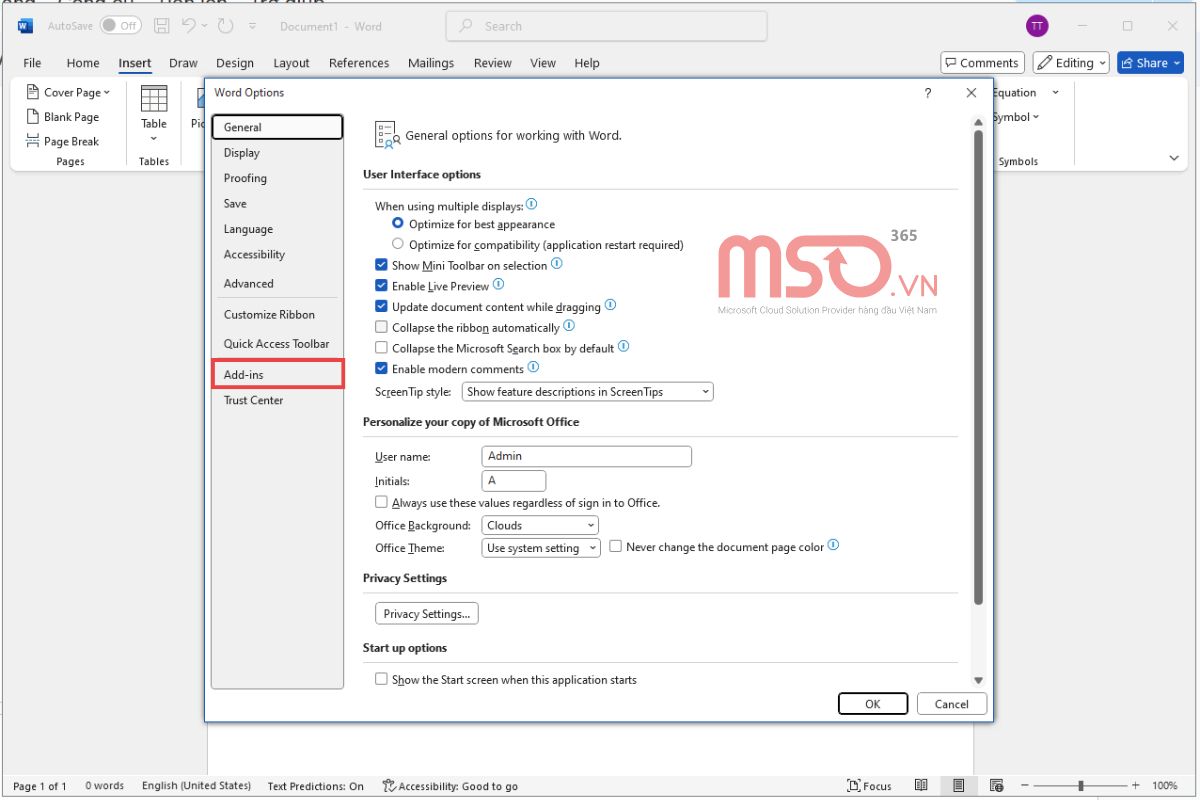Open the File tab

32,63
